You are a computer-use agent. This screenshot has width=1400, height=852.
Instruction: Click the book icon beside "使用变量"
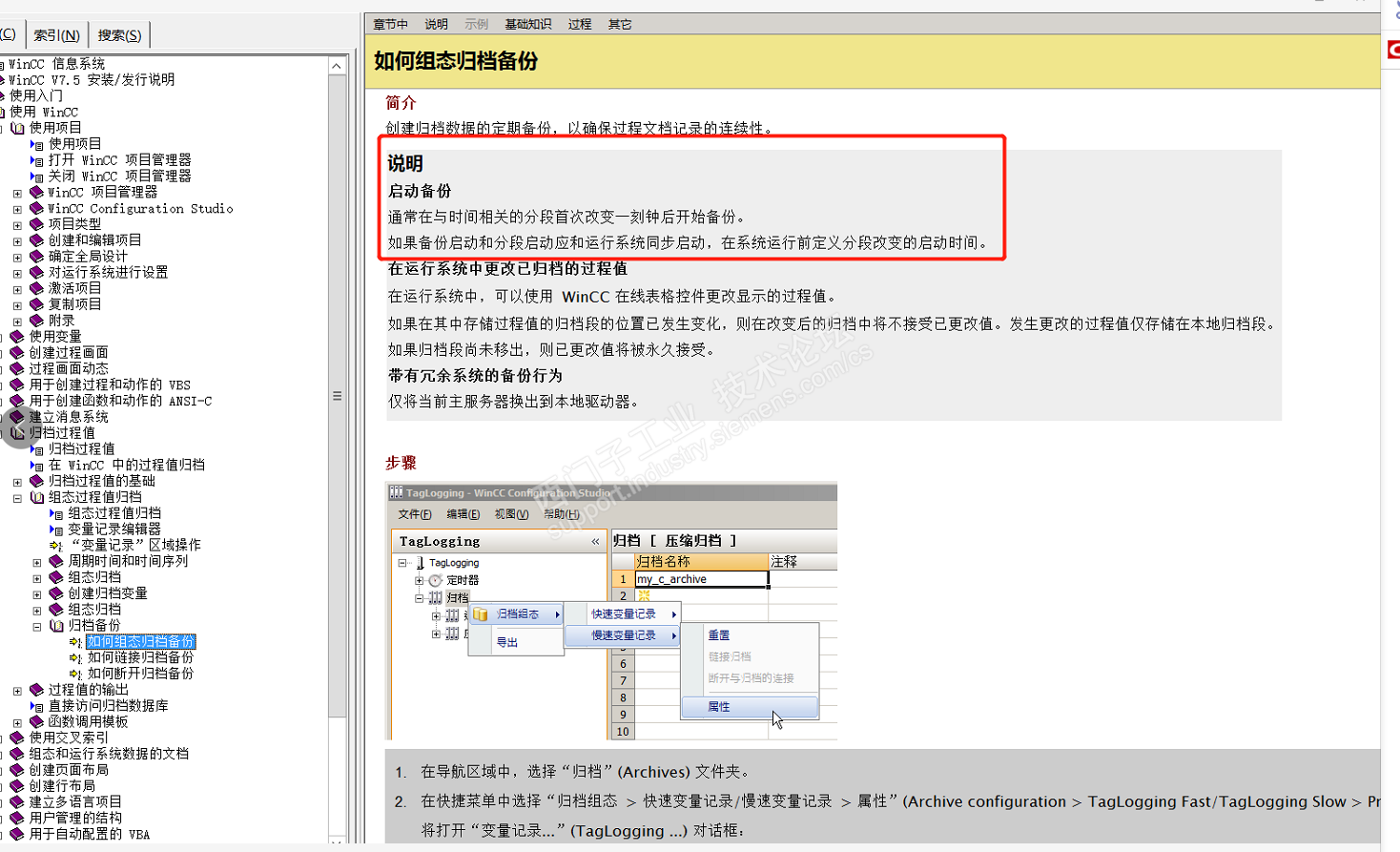pyautogui.click(x=17, y=337)
